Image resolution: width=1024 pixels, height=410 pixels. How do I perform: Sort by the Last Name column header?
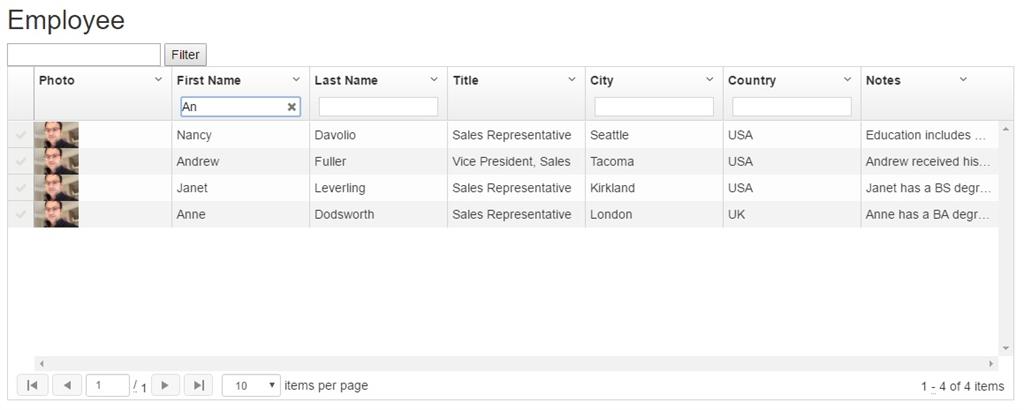345,80
